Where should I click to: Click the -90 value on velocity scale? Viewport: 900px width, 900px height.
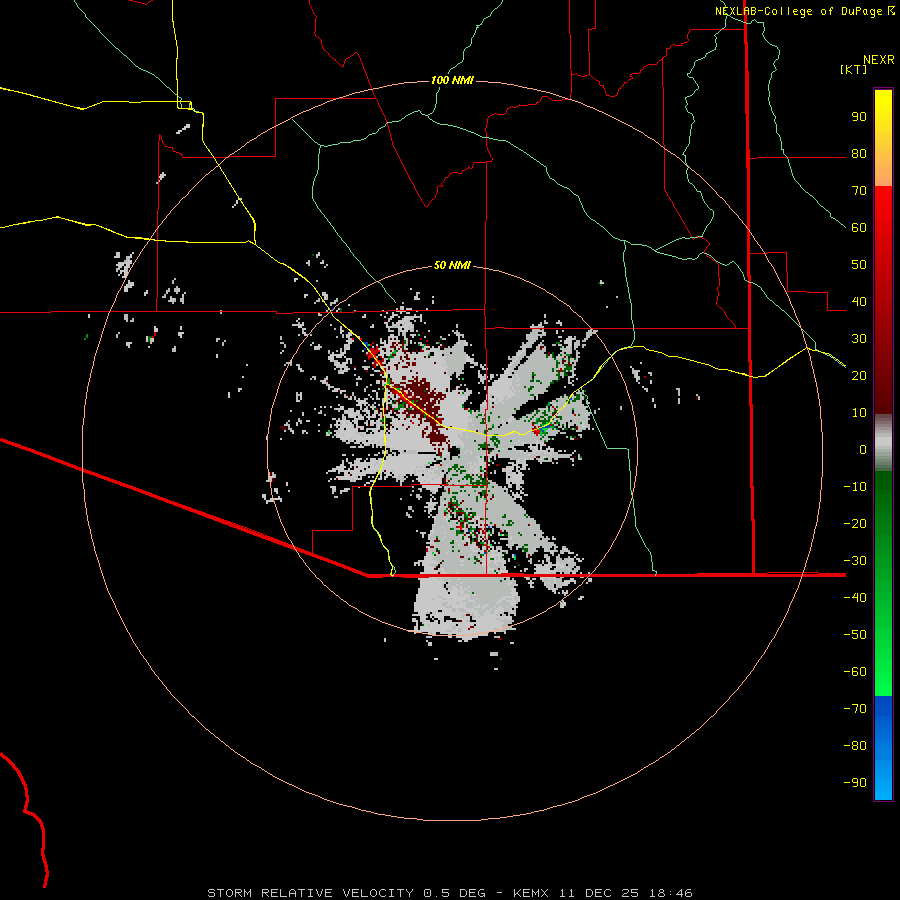point(855,783)
